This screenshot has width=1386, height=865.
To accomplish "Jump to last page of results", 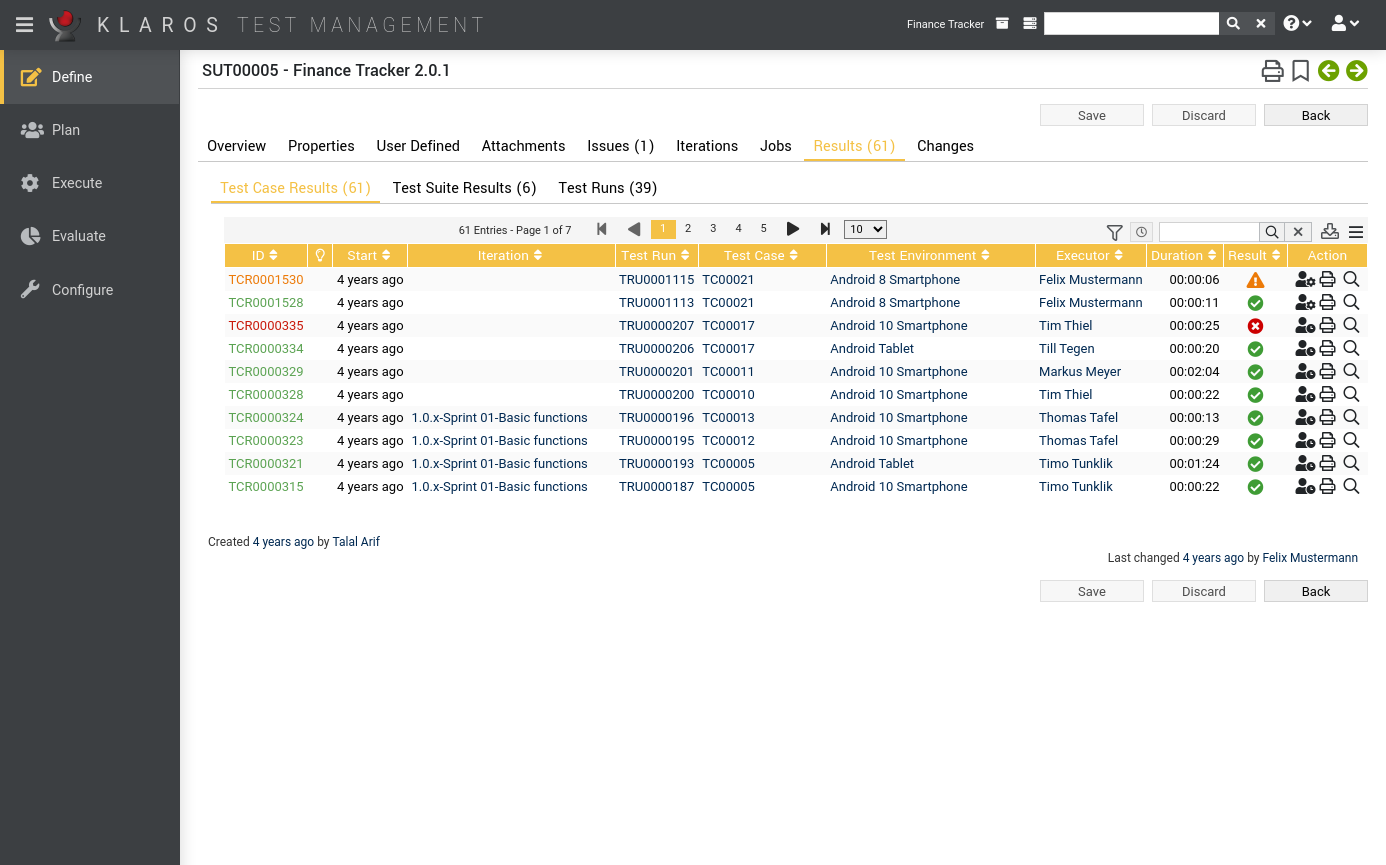I will click(825, 229).
